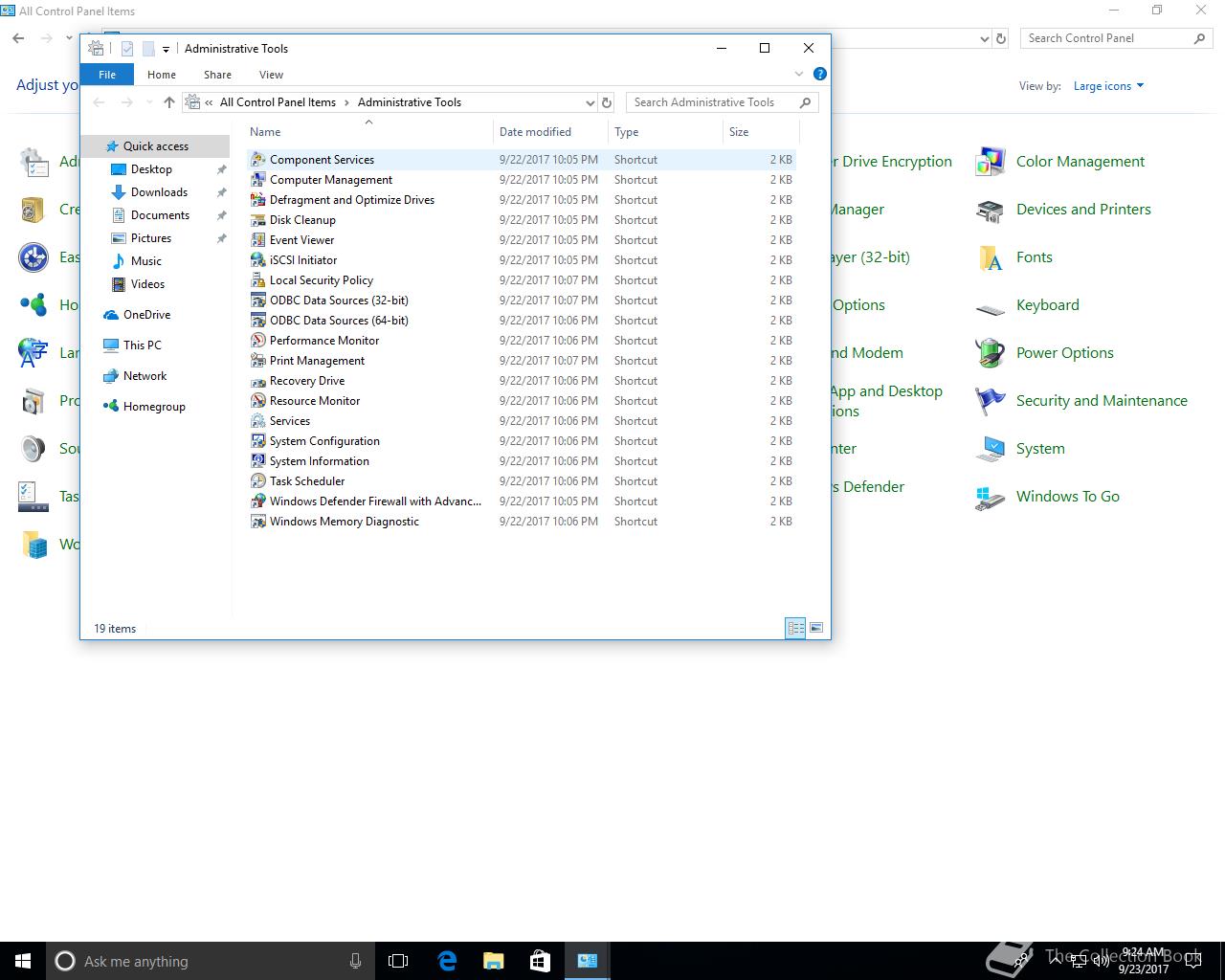The height and width of the screenshot is (980, 1225).
Task: Open the File ribbon tab
Action: coord(107,75)
